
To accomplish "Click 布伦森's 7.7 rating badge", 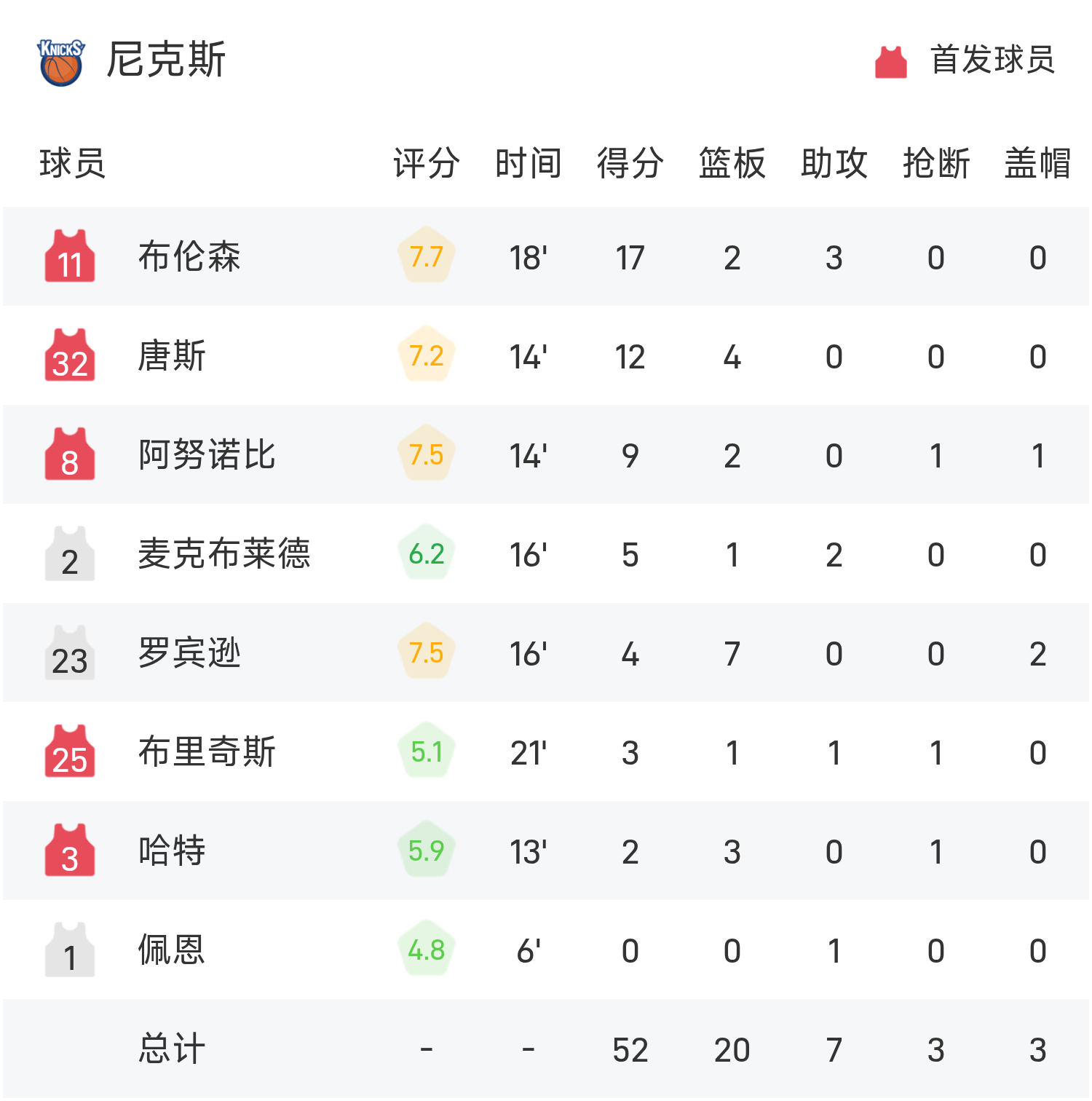I will pyautogui.click(x=427, y=256).
